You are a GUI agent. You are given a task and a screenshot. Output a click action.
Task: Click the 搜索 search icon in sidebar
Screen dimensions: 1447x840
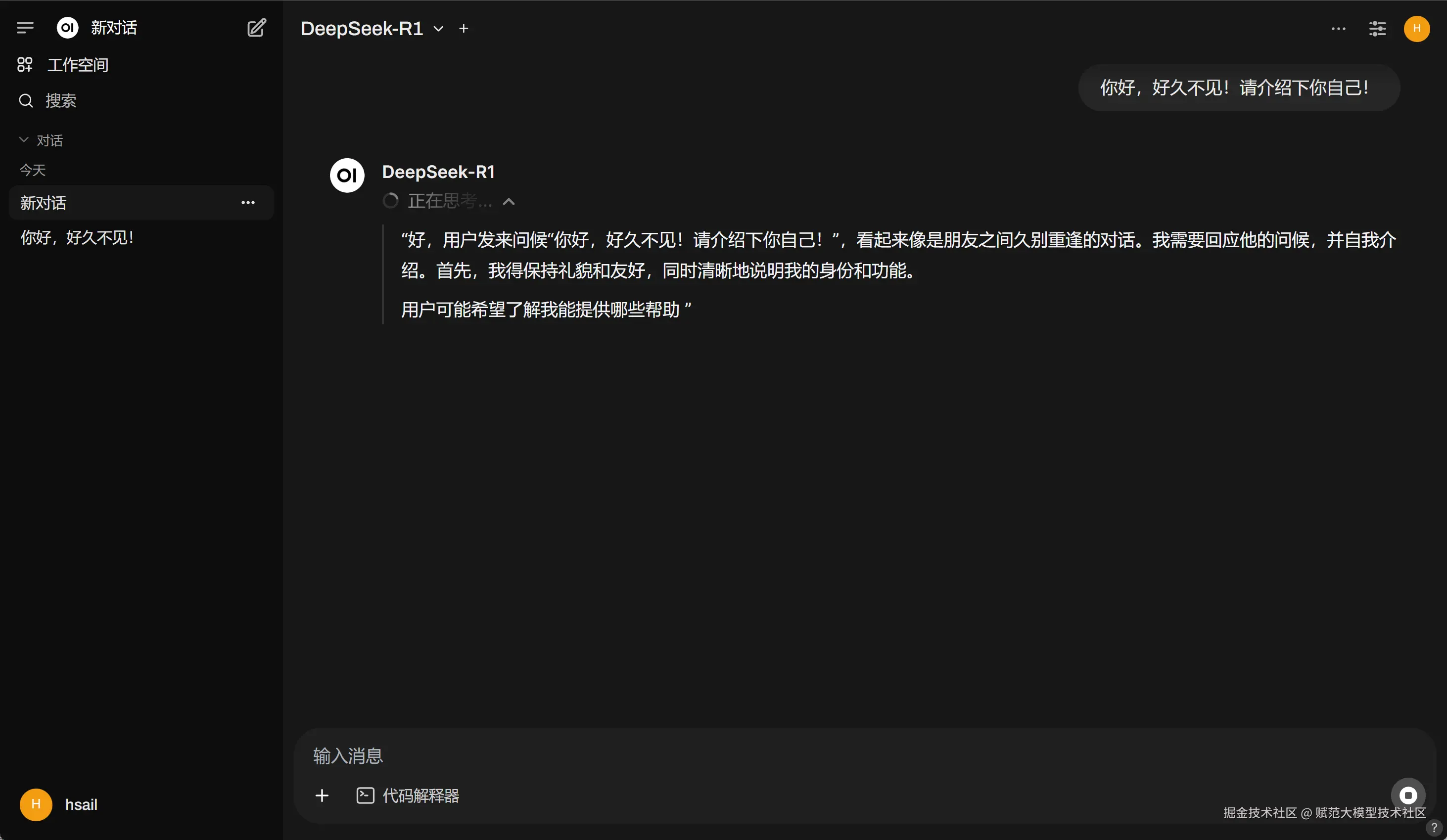coord(26,100)
